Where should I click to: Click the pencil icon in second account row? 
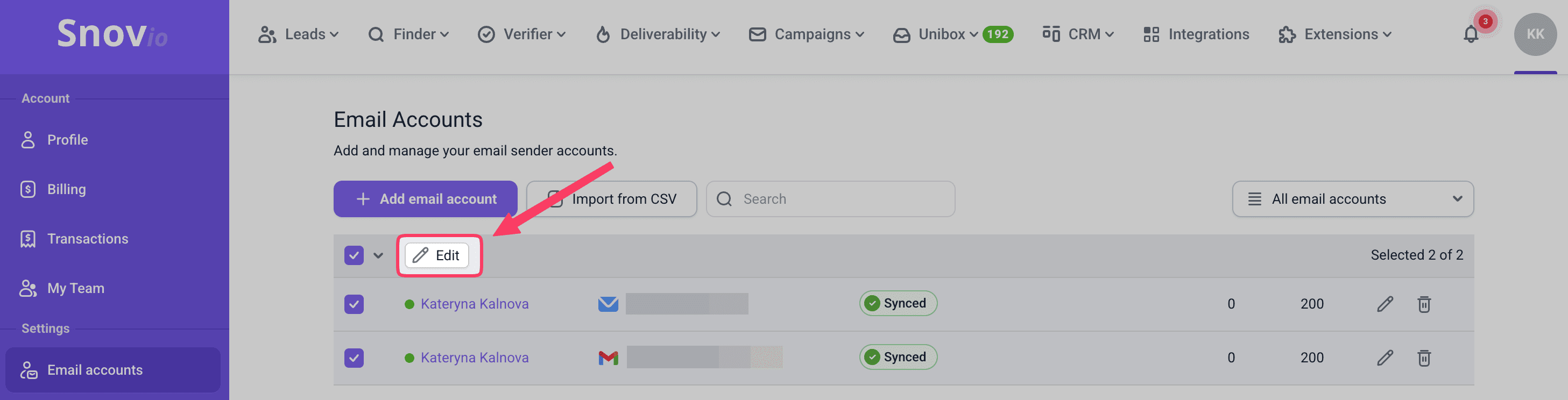(x=1385, y=358)
